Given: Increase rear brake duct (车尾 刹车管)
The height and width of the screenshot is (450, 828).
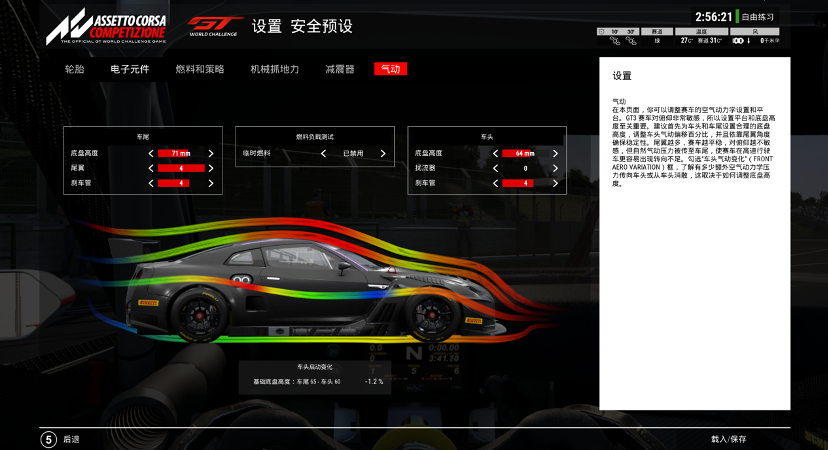Looking at the screenshot, I should pos(211,183).
